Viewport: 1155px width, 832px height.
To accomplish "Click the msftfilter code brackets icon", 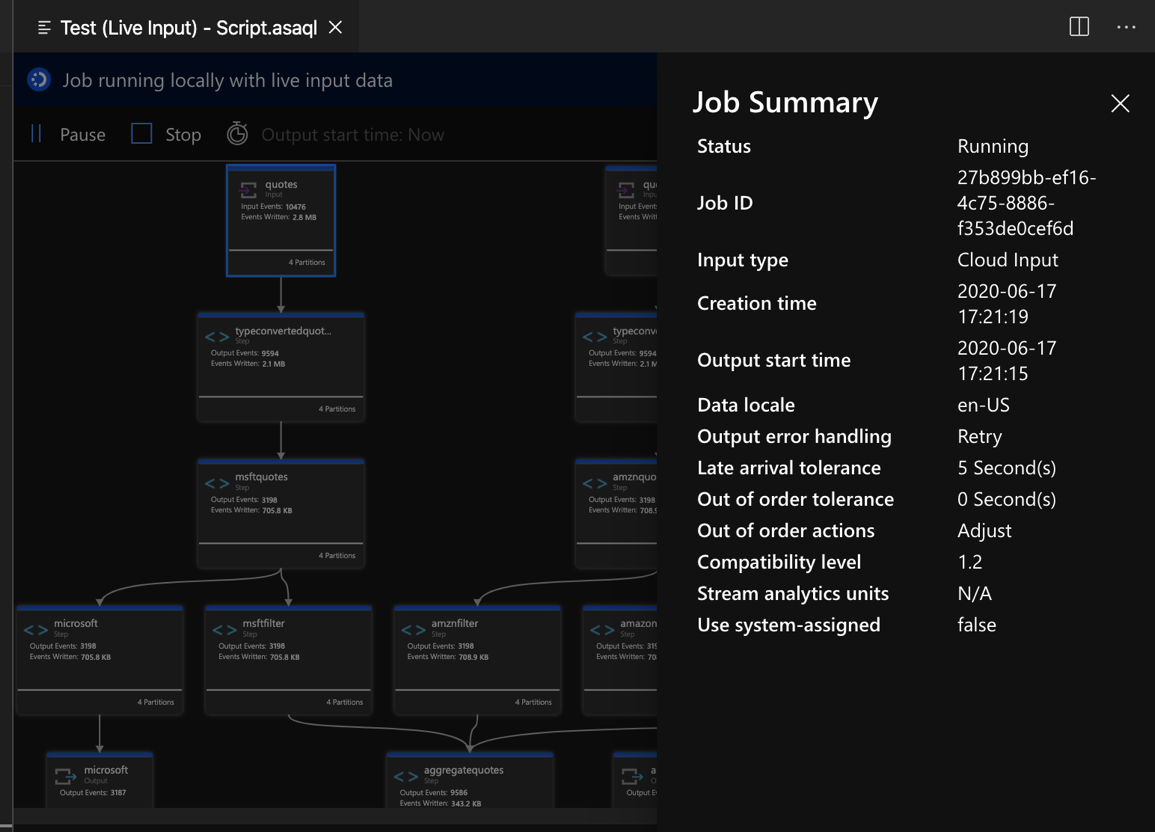I will pos(224,630).
